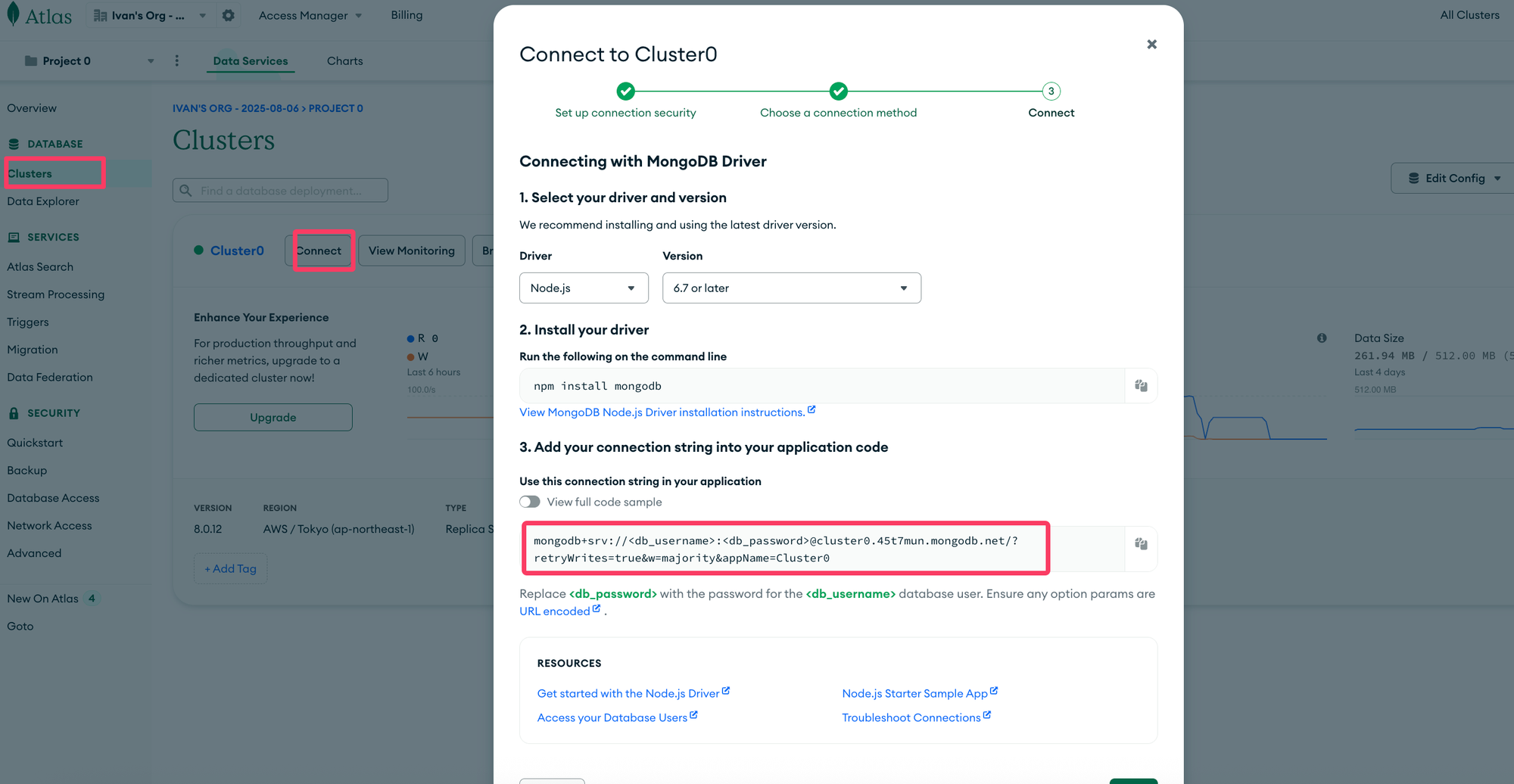Open Stream Processing in the sidebar
The image size is (1514, 784).
(x=56, y=294)
